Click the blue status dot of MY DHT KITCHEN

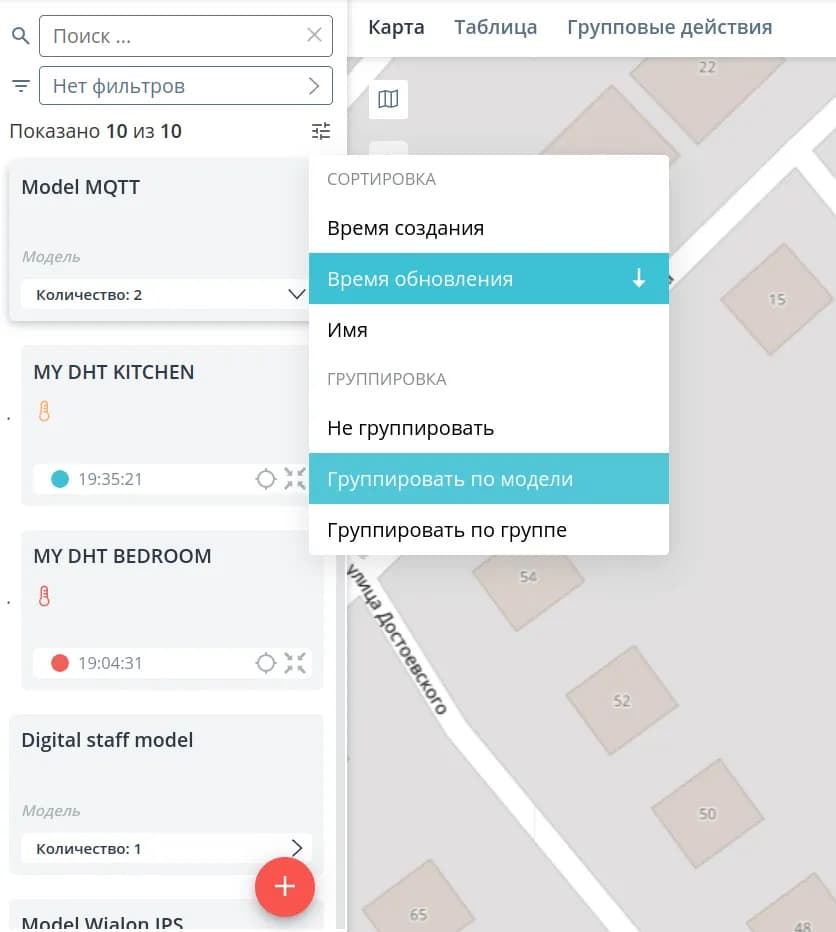pos(60,478)
